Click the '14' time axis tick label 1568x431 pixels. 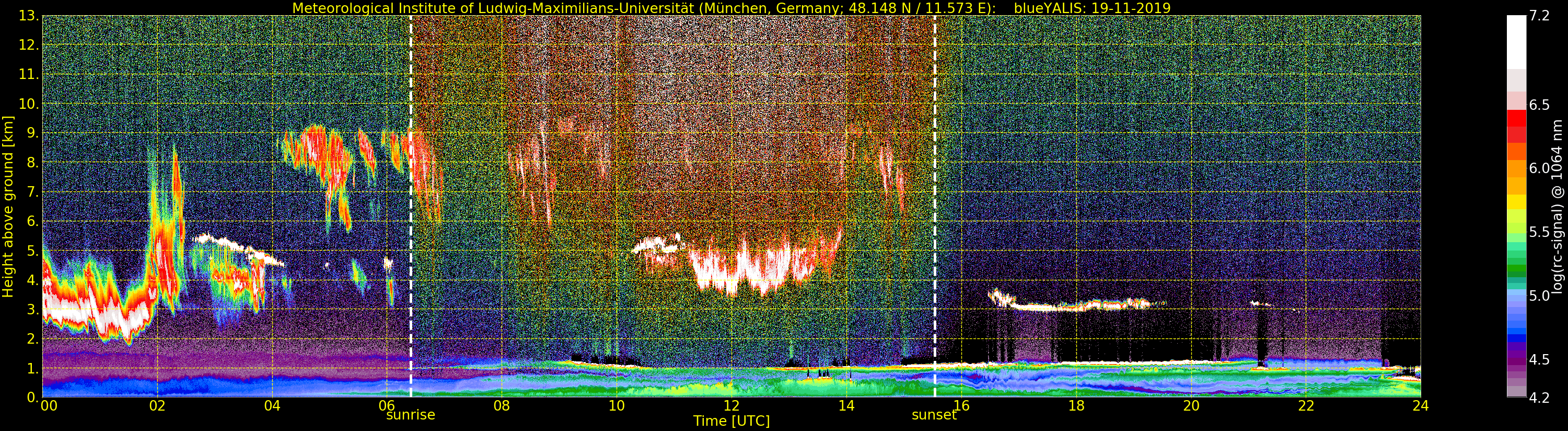tap(846, 406)
